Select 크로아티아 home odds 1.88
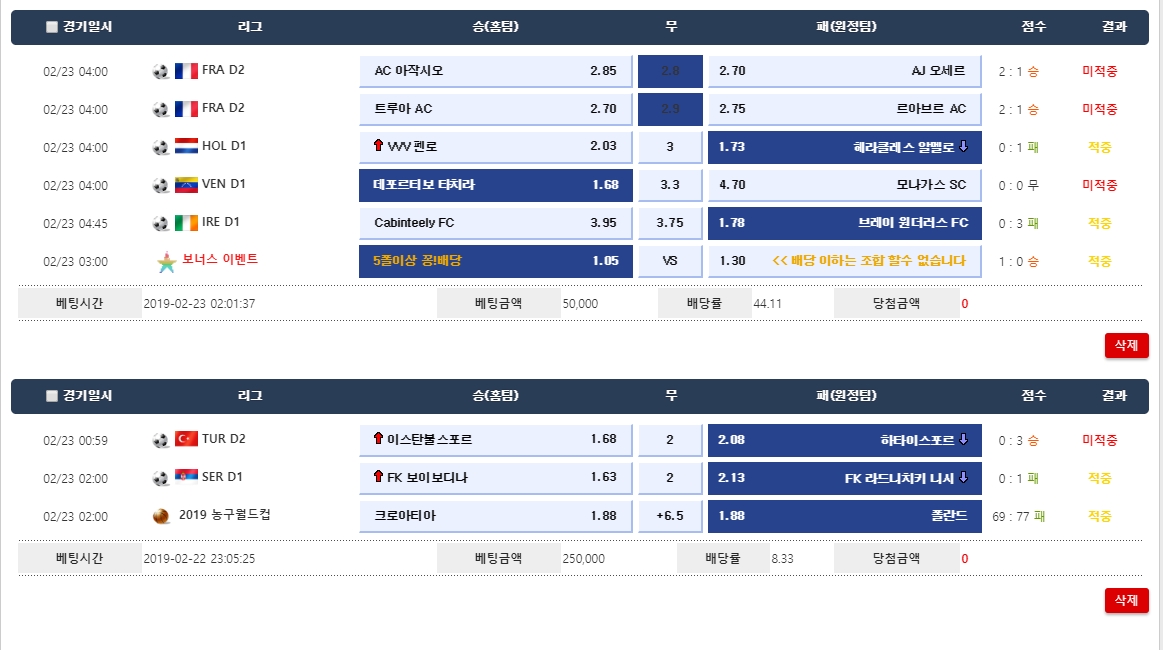This screenshot has height=650, width=1163. 495,516
